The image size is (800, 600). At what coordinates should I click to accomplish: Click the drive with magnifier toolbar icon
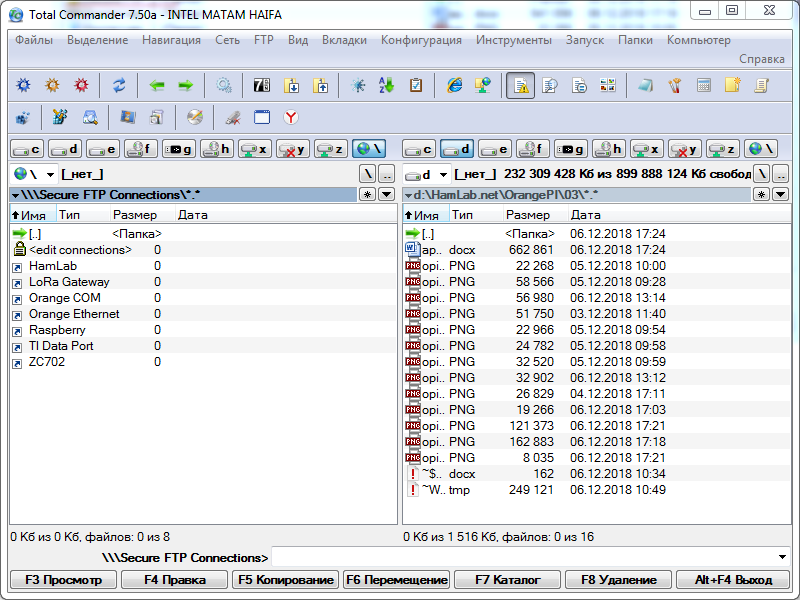[x=90, y=118]
